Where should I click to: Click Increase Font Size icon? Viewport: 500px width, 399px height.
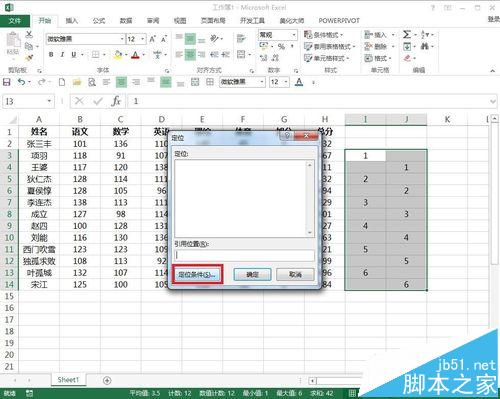pyautogui.click(x=153, y=39)
